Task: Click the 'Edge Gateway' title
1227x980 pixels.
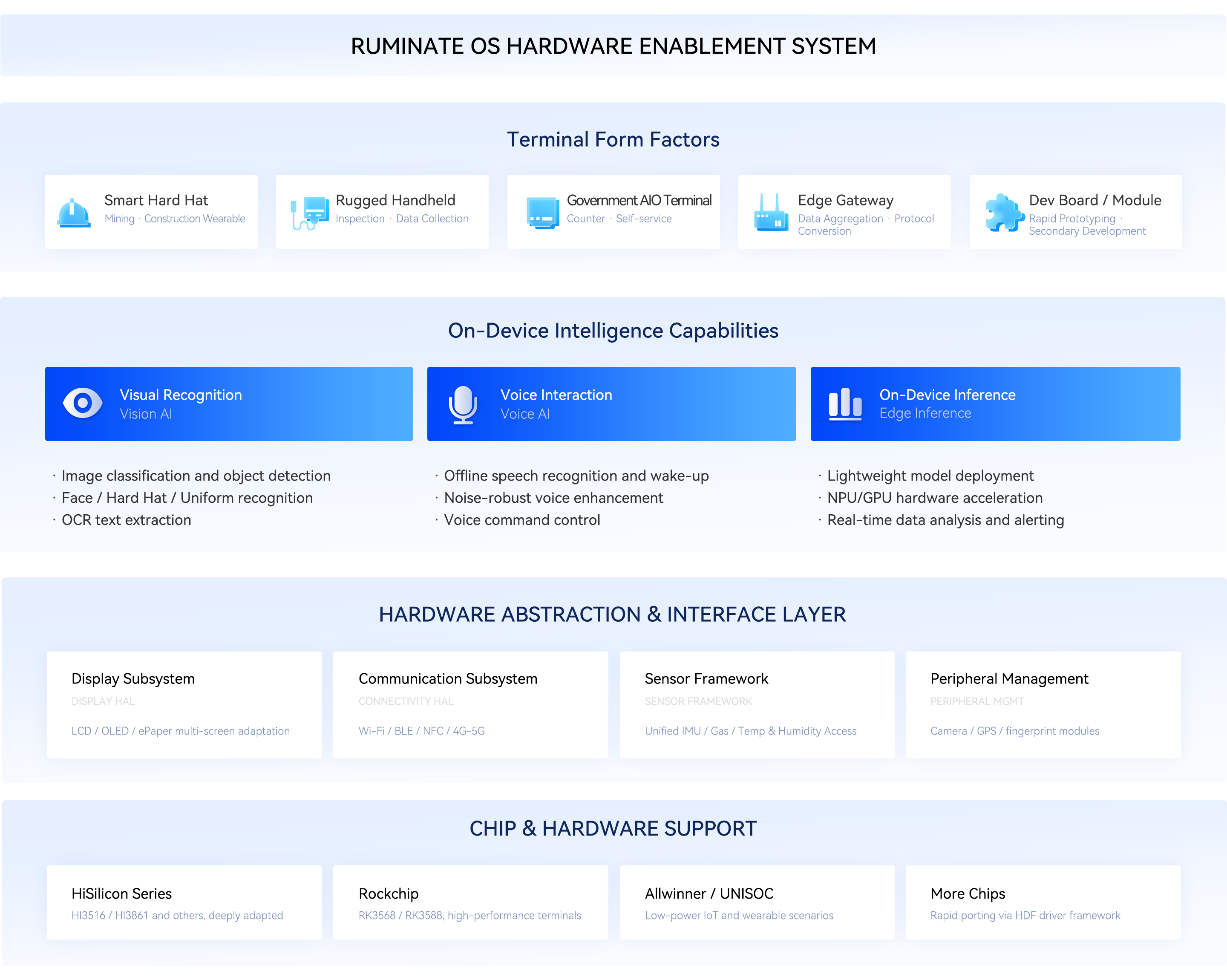Action: click(846, 200)
